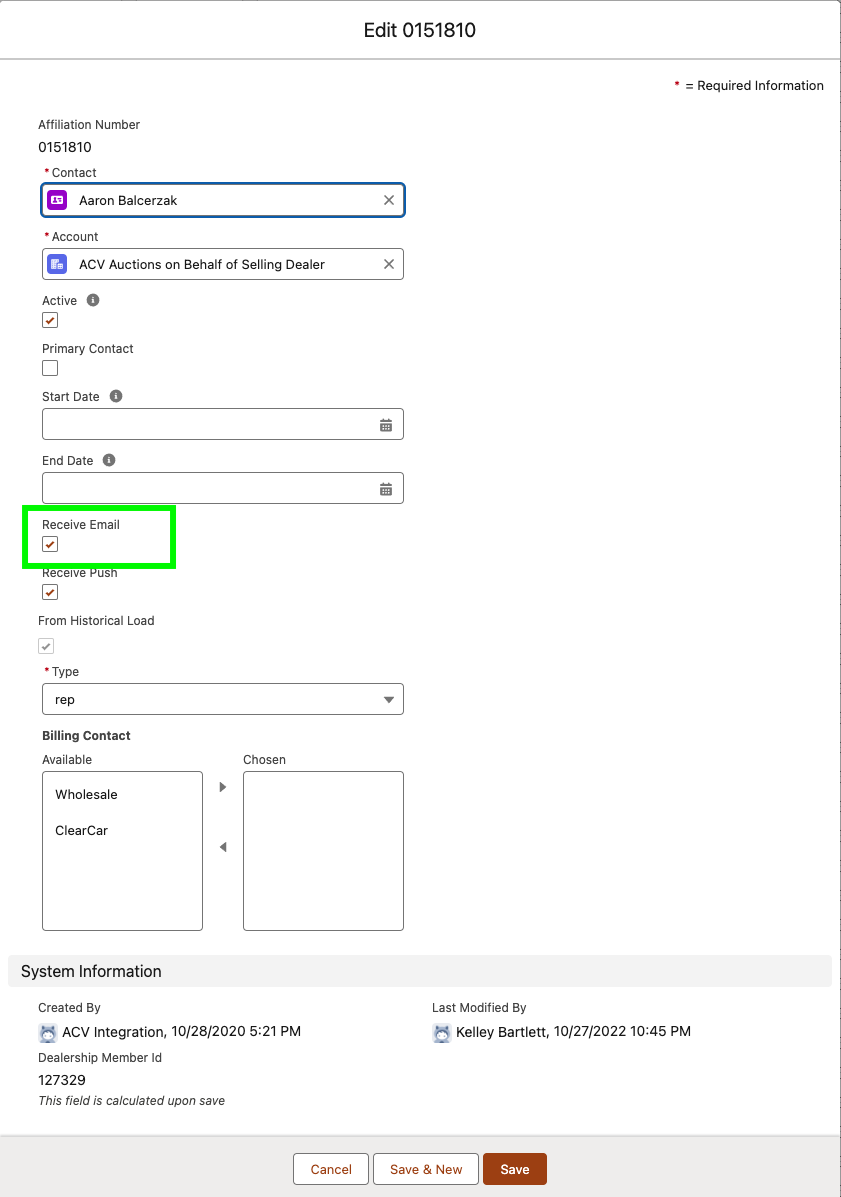Move selection back to Available with left arrow
Viewport: 841px width, 1197px height.
pyautogui.click(x=223, y=847)
